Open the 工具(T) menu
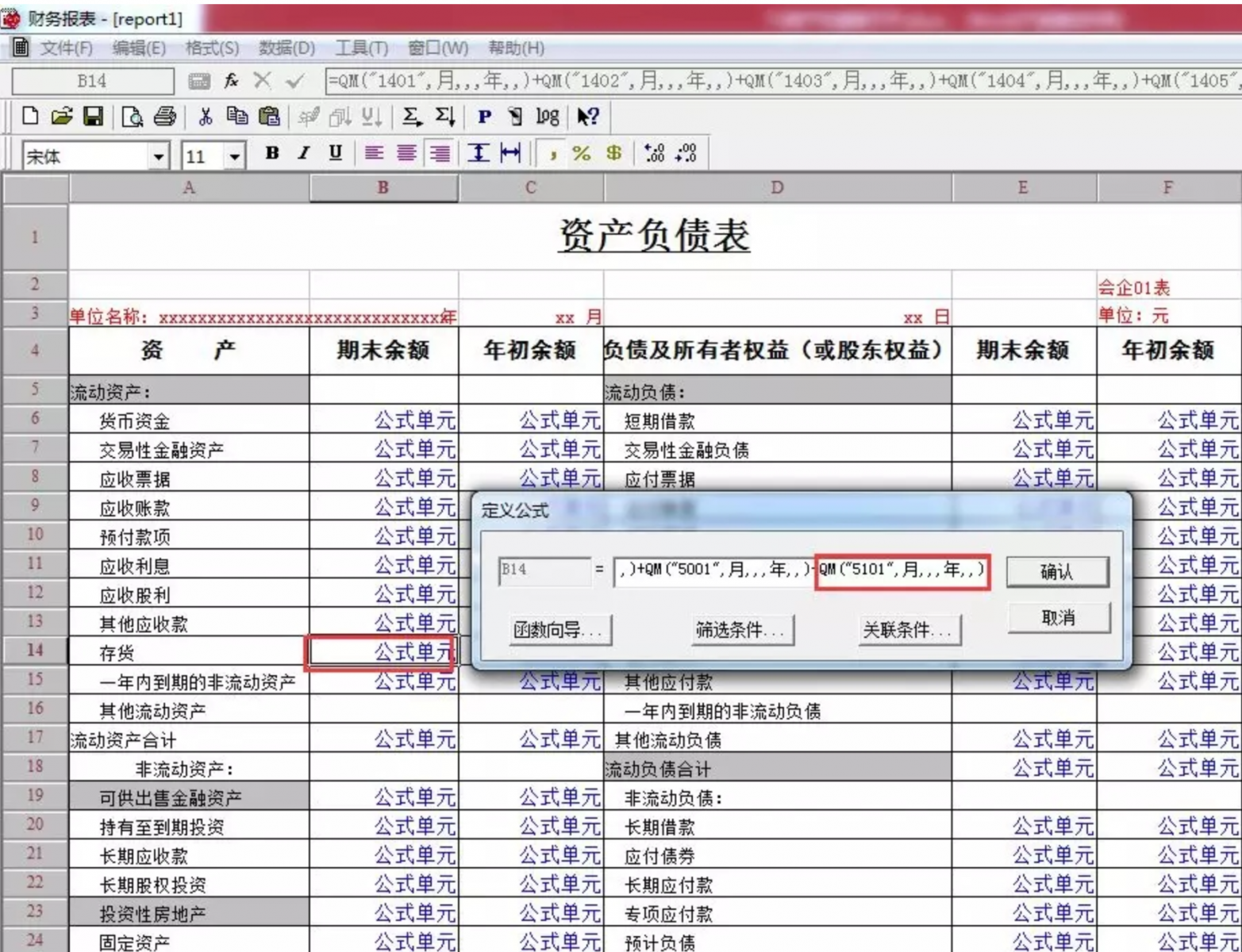The width and height of the screenshot is (1242, 952). click(361, 48)
